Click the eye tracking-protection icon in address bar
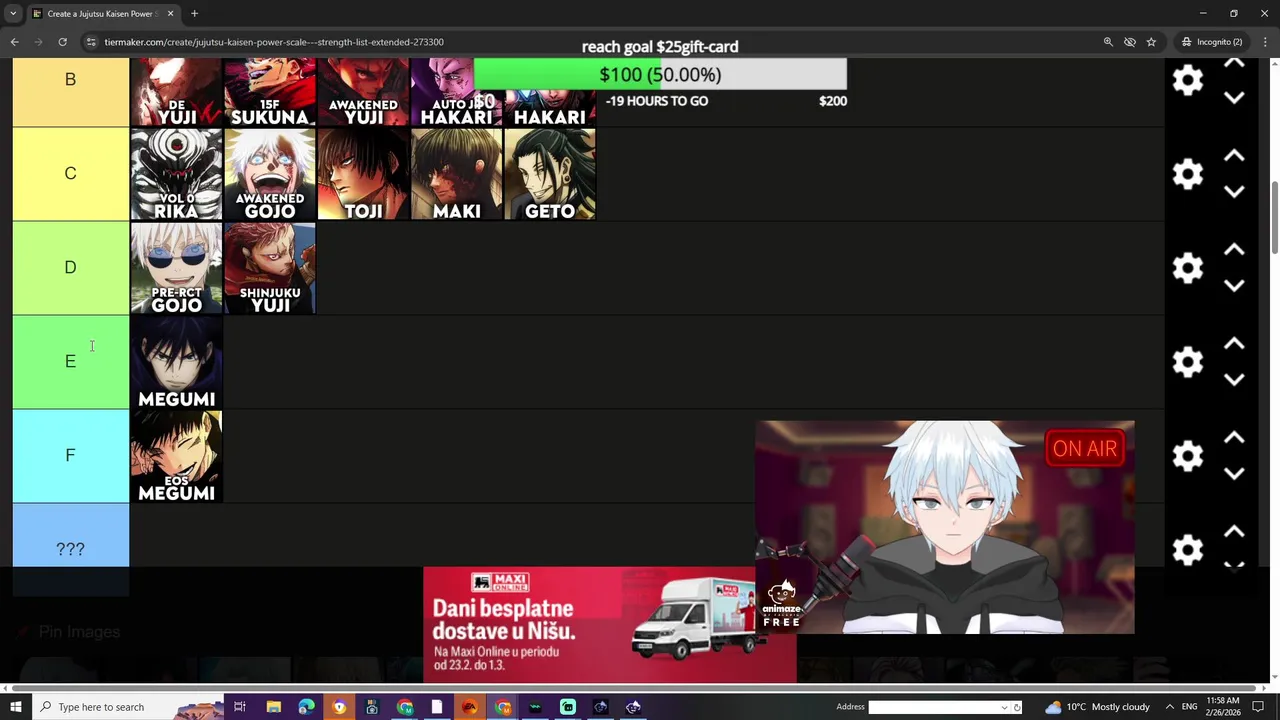Image resolution: width=1280 pixels, height=720 pixels. click(x=1130, y=42)
